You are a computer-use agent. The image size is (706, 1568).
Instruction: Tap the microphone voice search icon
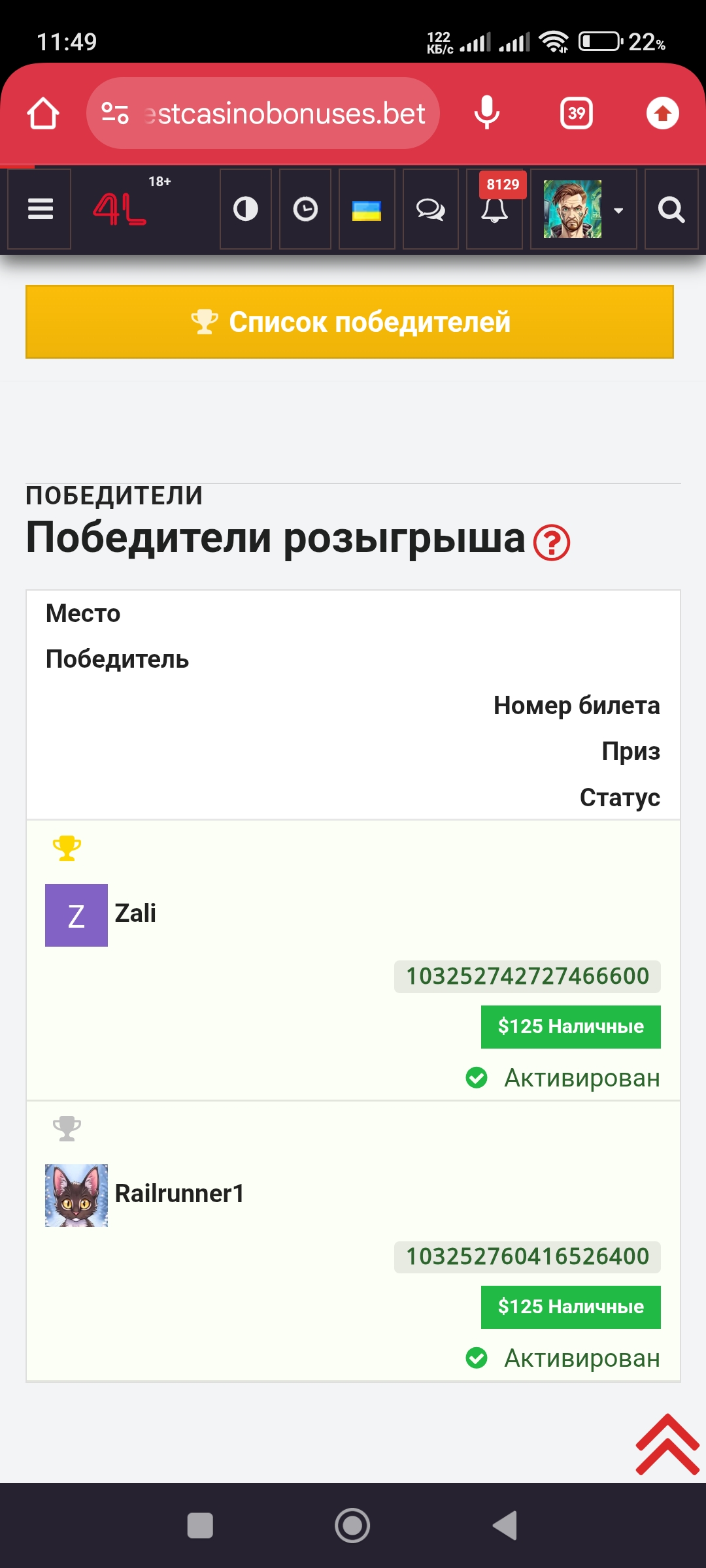point(486,113)
